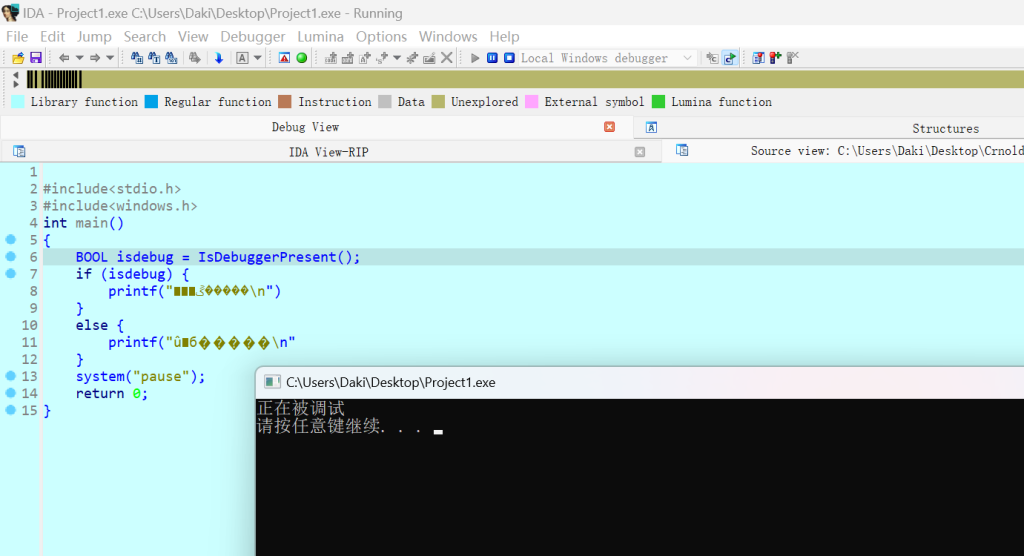The image size is (1024, 556).
Task: Click the breakpoint list window icon
Action: [758, 58]
